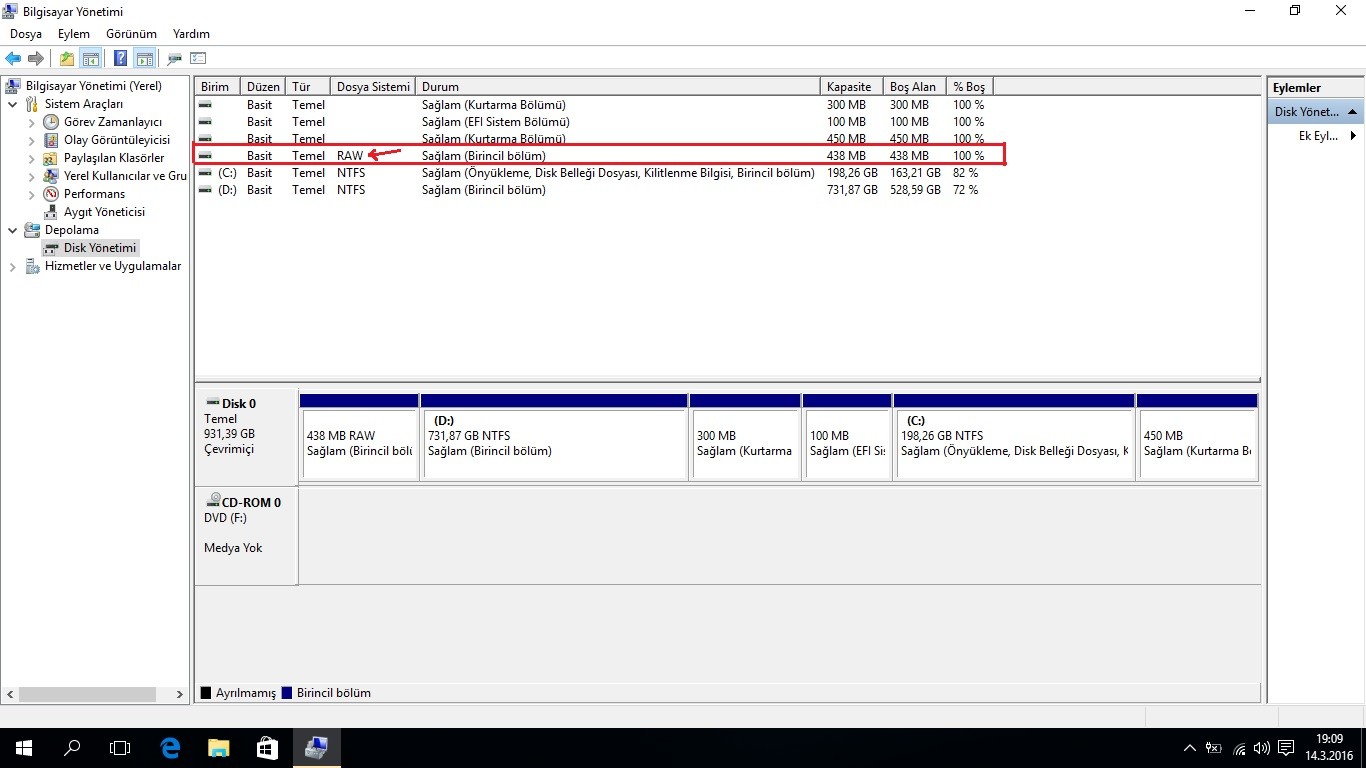1366x768 pixels.
Task: Click the Olay Görüntüleyicisi icon
Action: click(x=51, y=140)
